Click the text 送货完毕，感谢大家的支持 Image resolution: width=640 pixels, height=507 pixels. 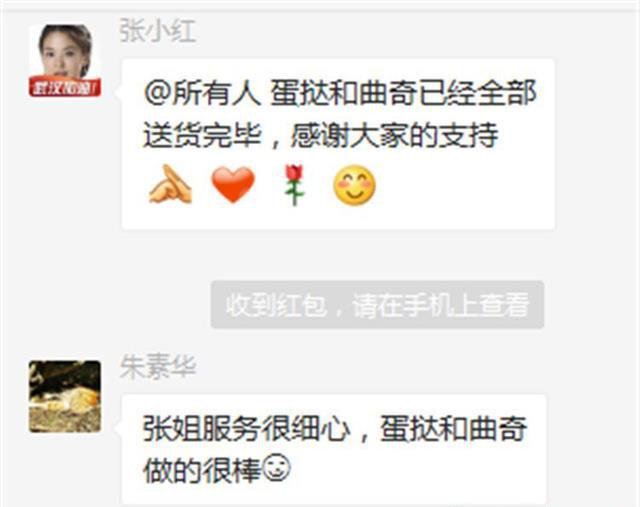320,135
